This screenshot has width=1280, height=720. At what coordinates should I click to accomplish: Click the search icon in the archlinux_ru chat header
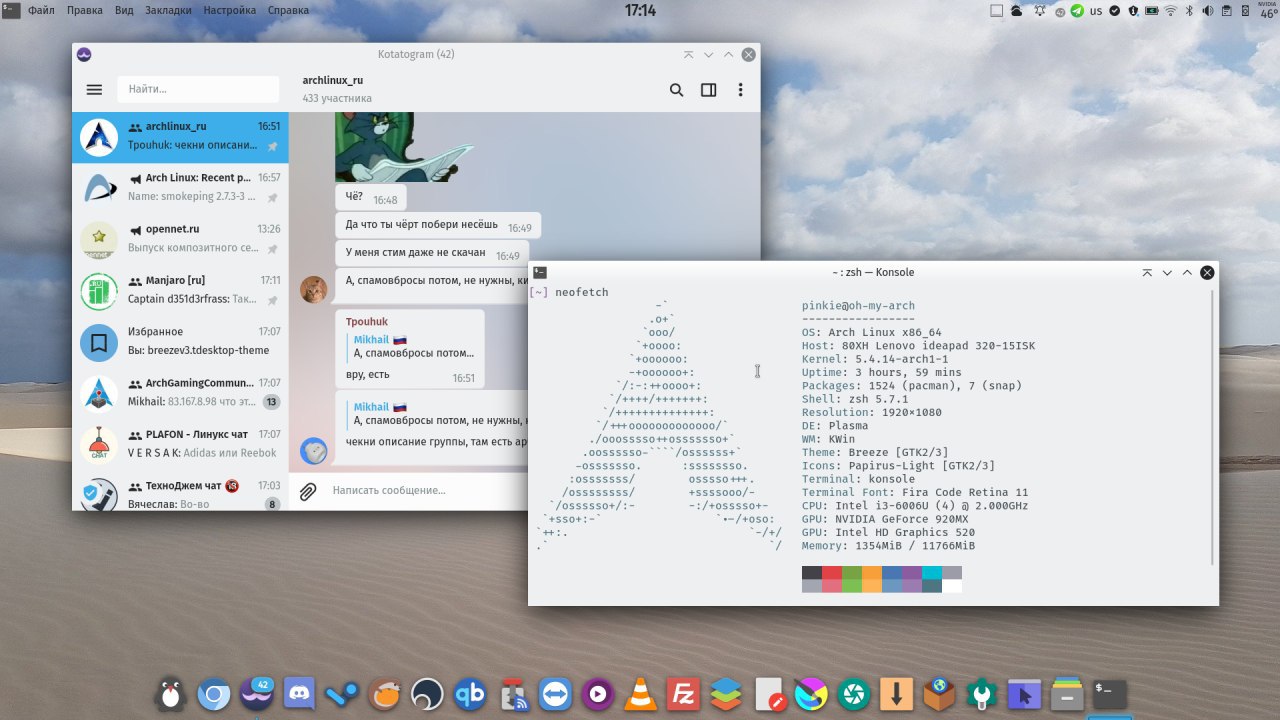676,90
